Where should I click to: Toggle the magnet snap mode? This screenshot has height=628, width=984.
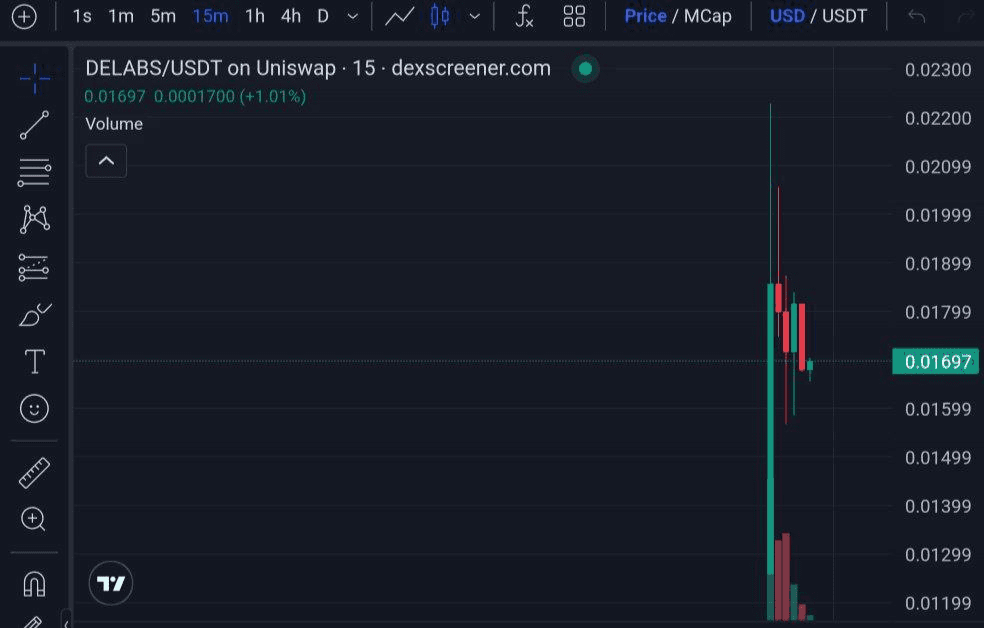tap(35, 583)
